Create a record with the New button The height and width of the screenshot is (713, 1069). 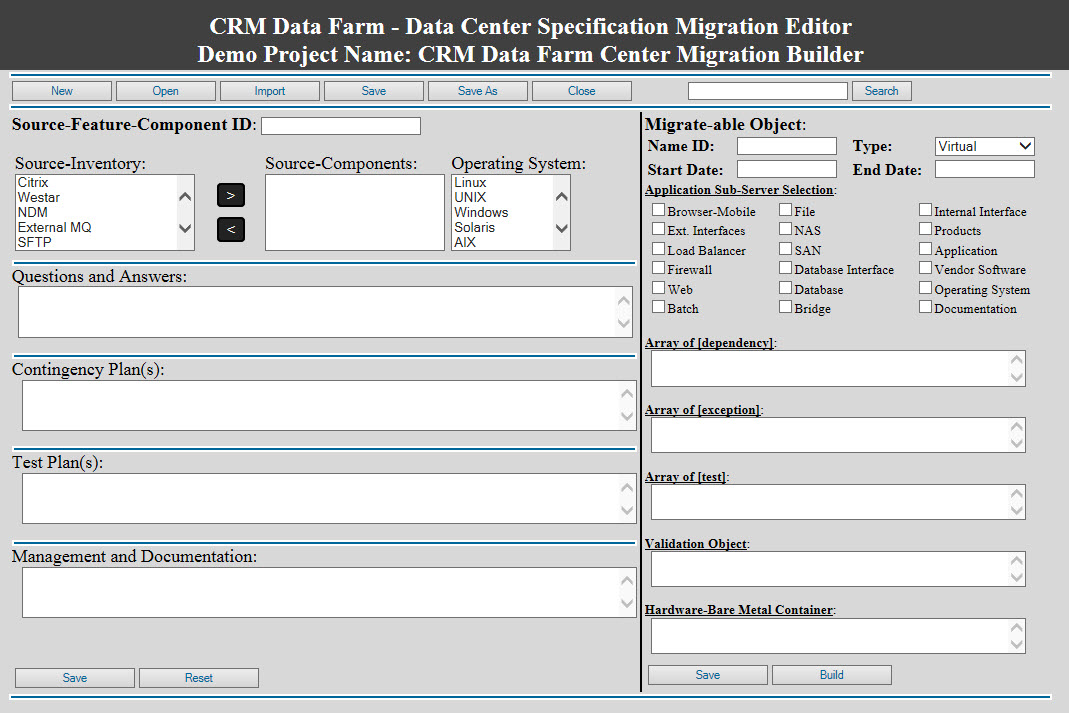coord(61,90)
